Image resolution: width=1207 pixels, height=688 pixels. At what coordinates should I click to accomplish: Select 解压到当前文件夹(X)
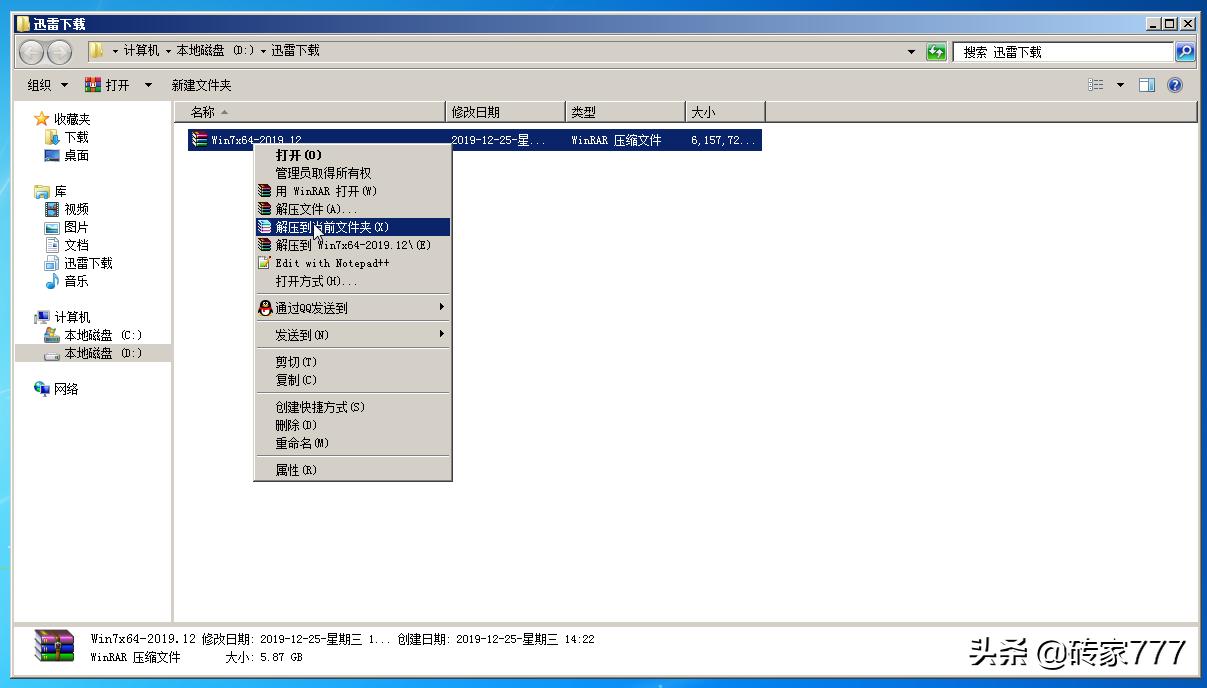pyautogui.click(x=352, y=227)
